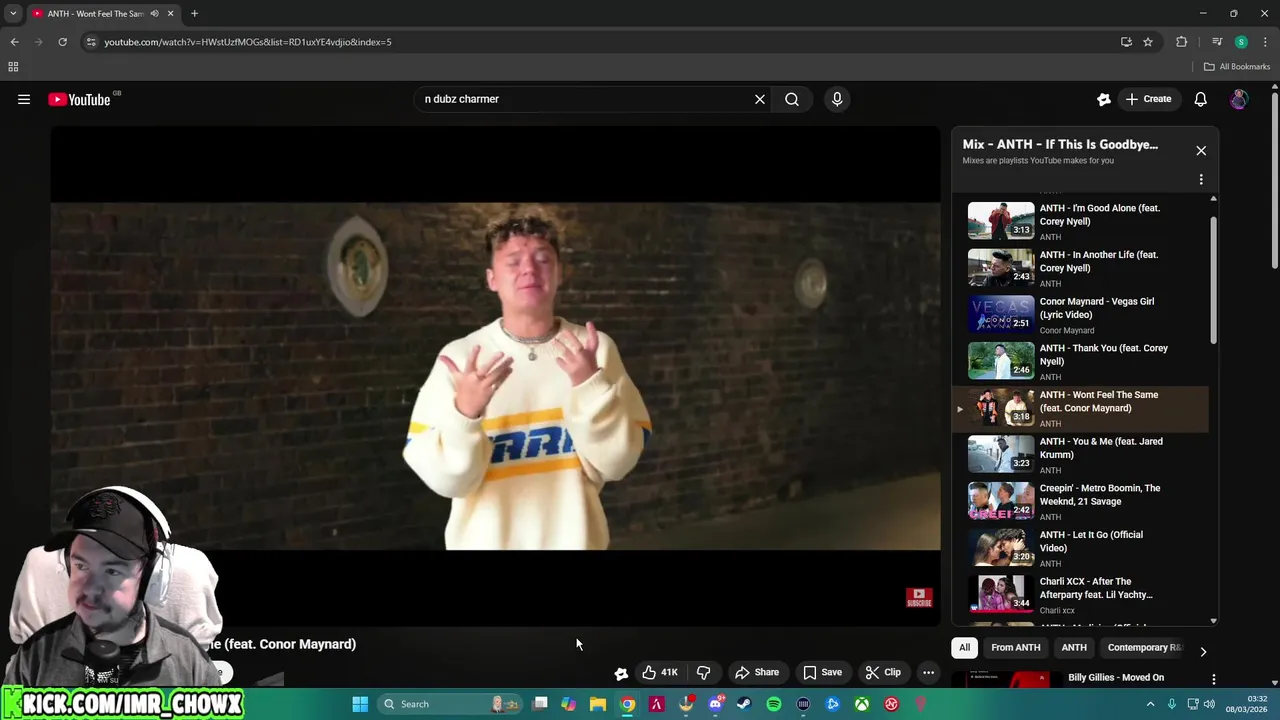The height and width of the screenshot is (720, 1280).
Task: Save the video to a playlist
Action: click(x=822, y=672)
